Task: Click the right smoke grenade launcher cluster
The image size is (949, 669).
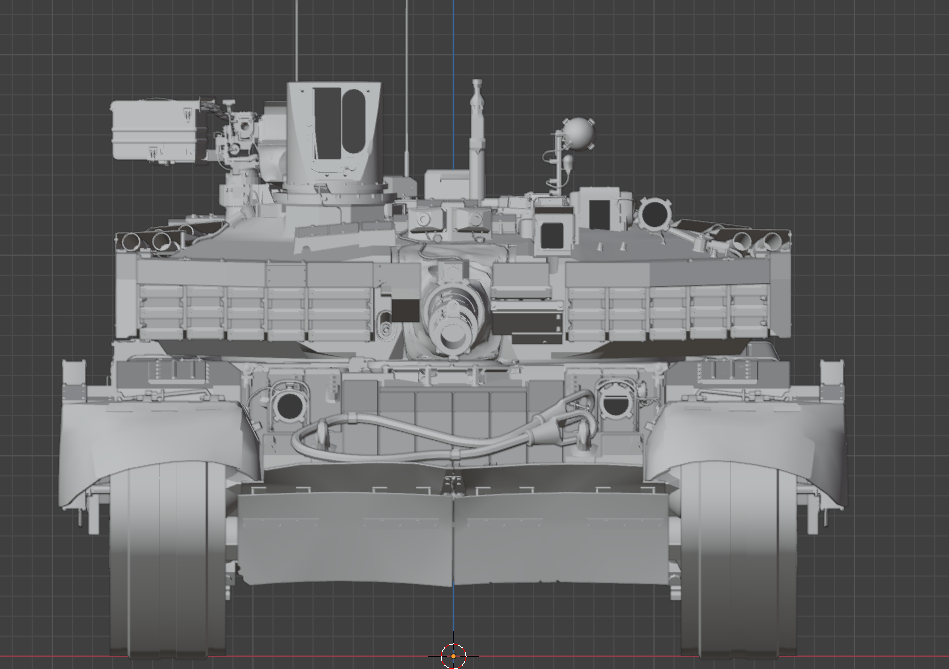Action: (748, 241)
